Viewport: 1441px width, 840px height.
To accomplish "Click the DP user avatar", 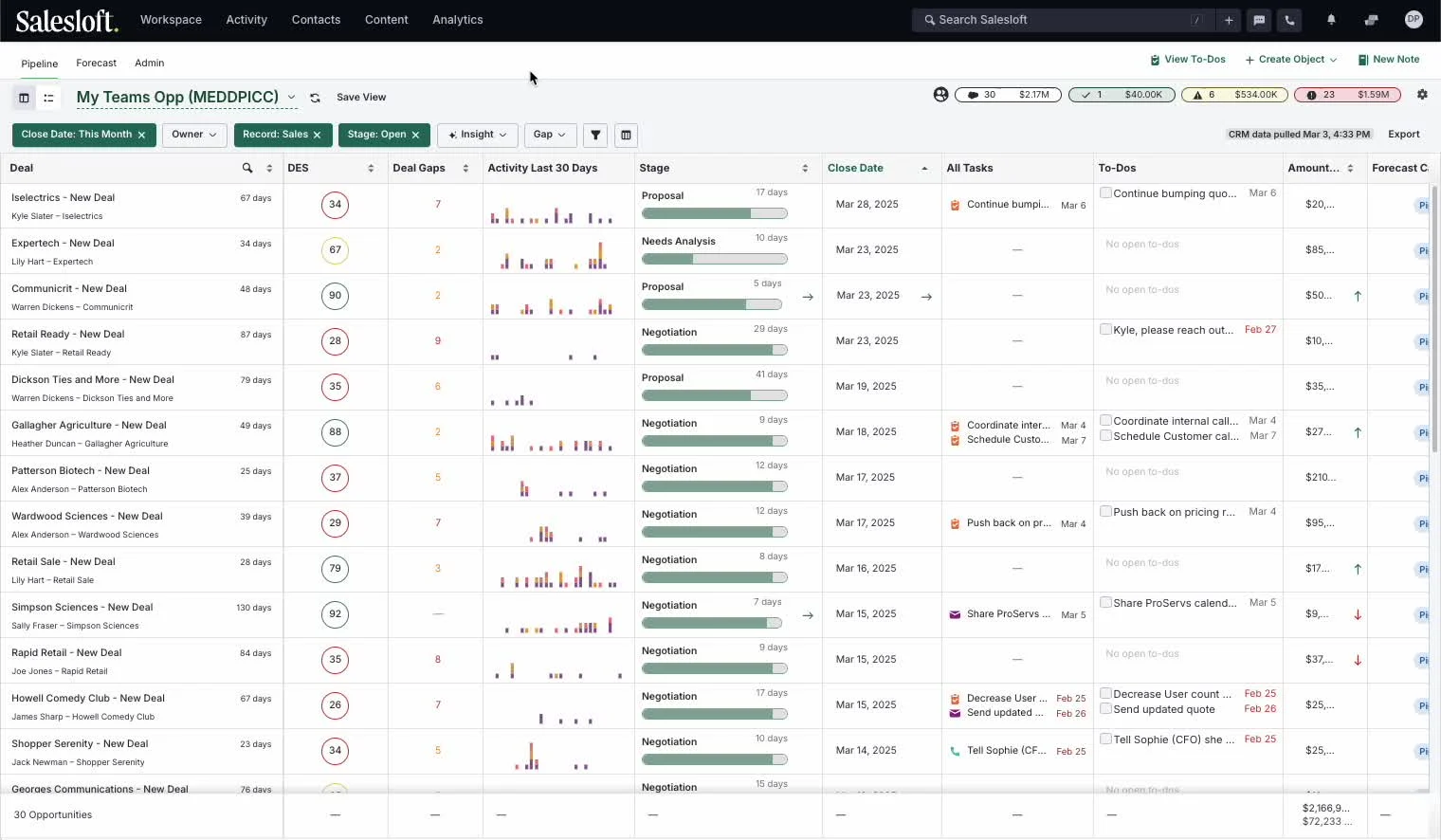I will pyautogui.click(x=1414, y=19).
